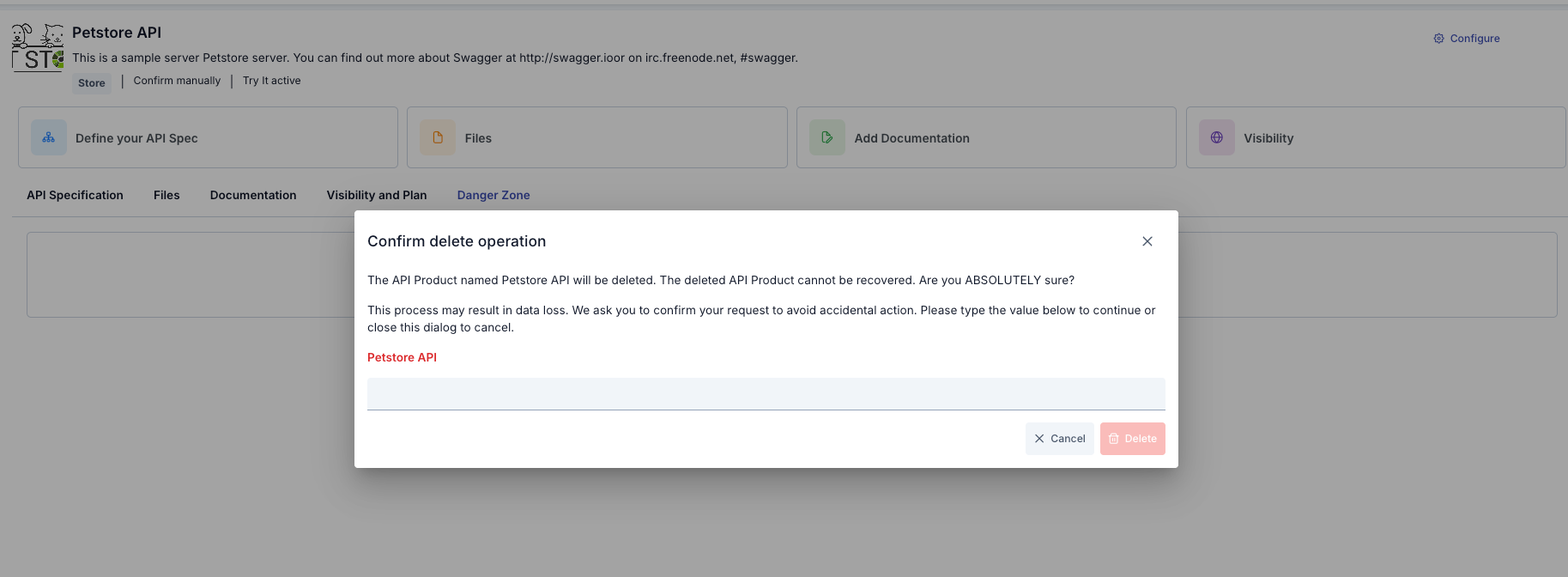
Task: Expand the Add Documentation card
Action: (x=986, y=137)
